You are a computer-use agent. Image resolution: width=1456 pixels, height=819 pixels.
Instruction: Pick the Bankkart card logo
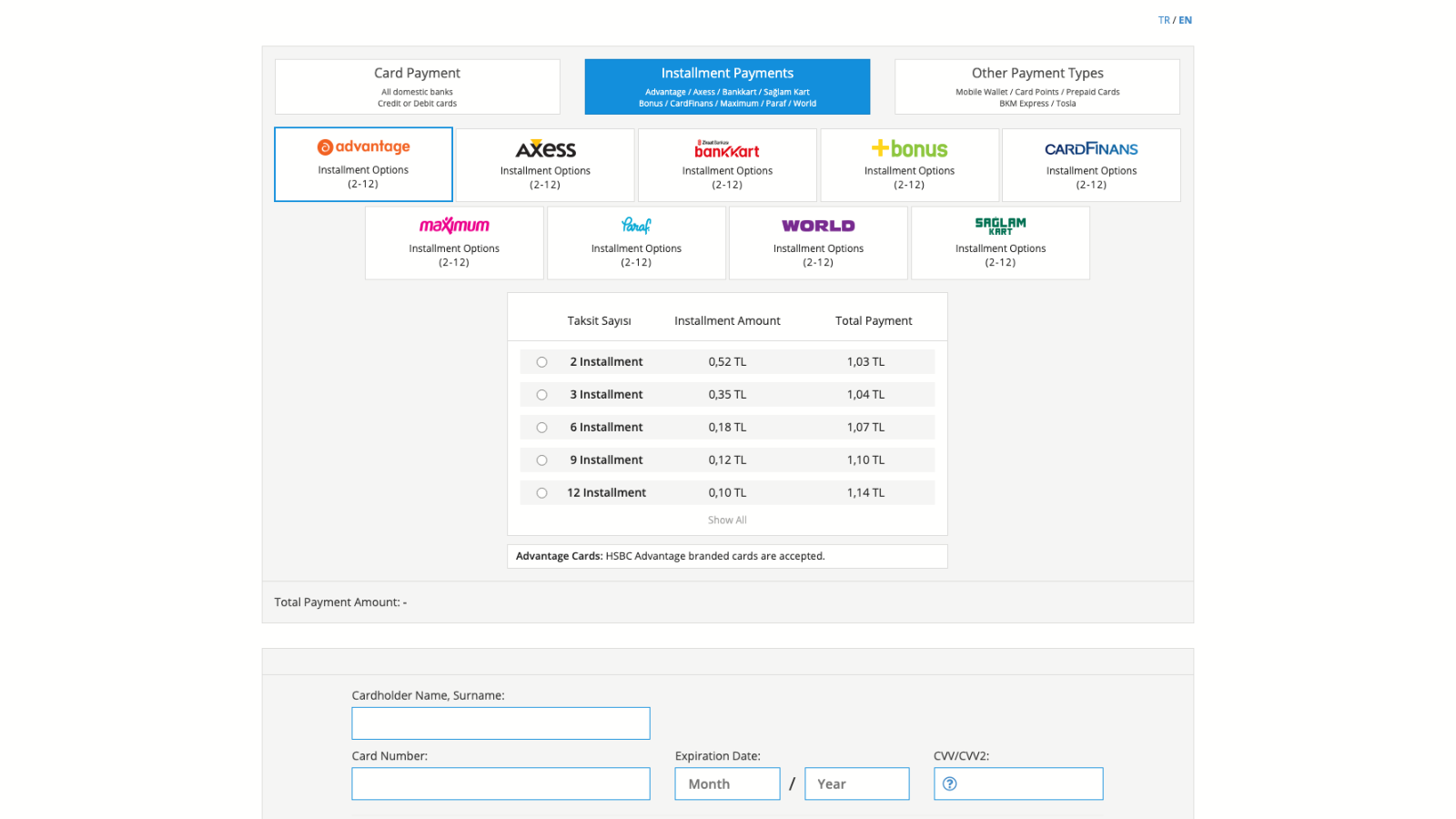[x=727, y=149]
